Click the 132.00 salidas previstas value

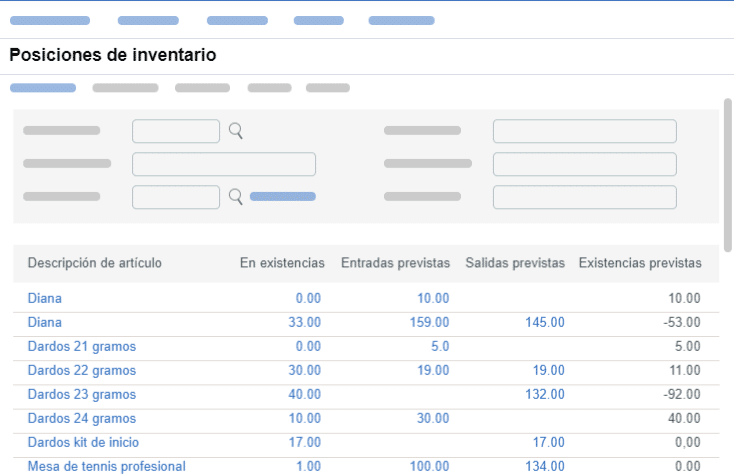pyautogui.click(x=545, y=395)
